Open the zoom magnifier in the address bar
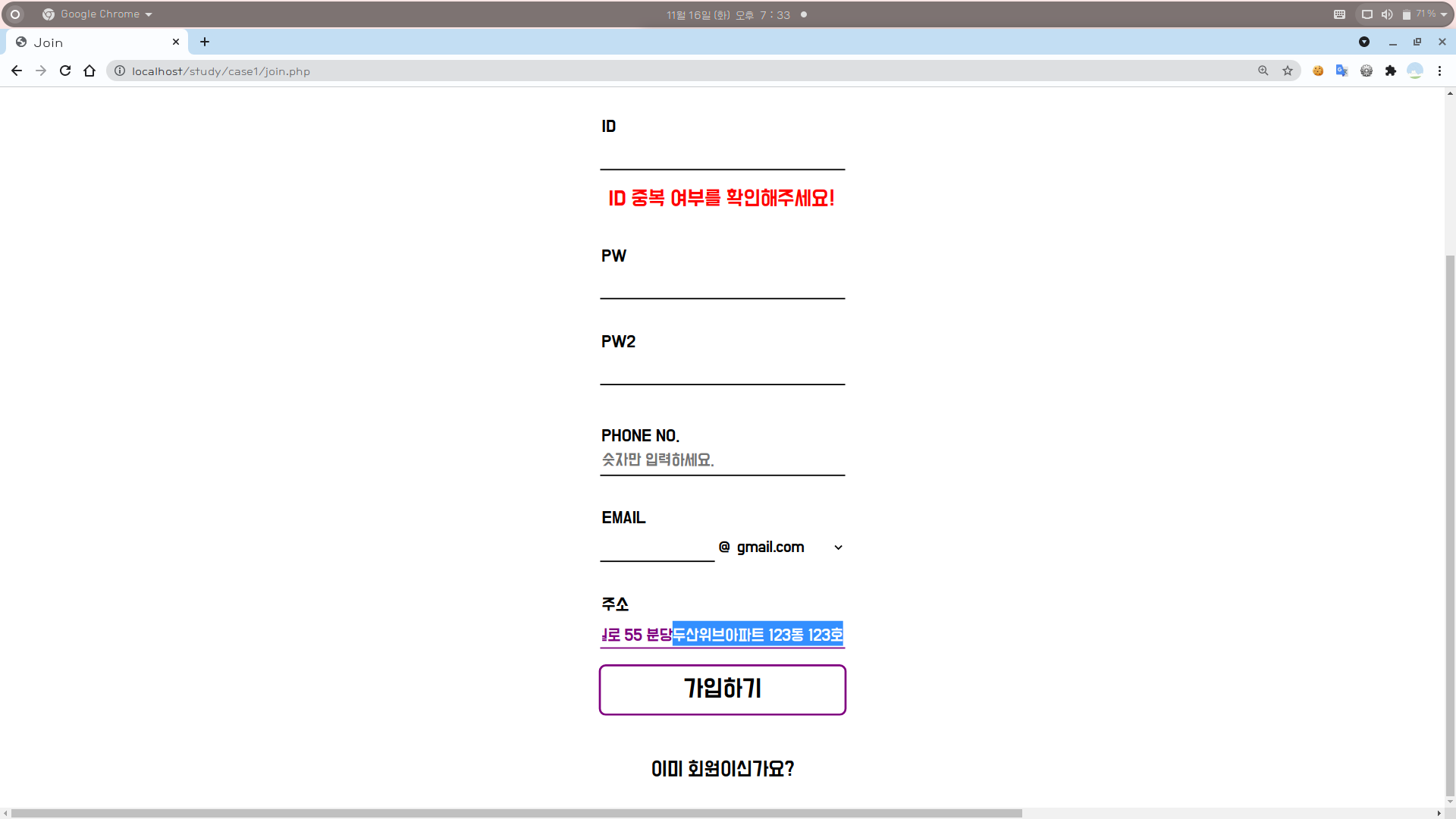 click(1263, 71)
